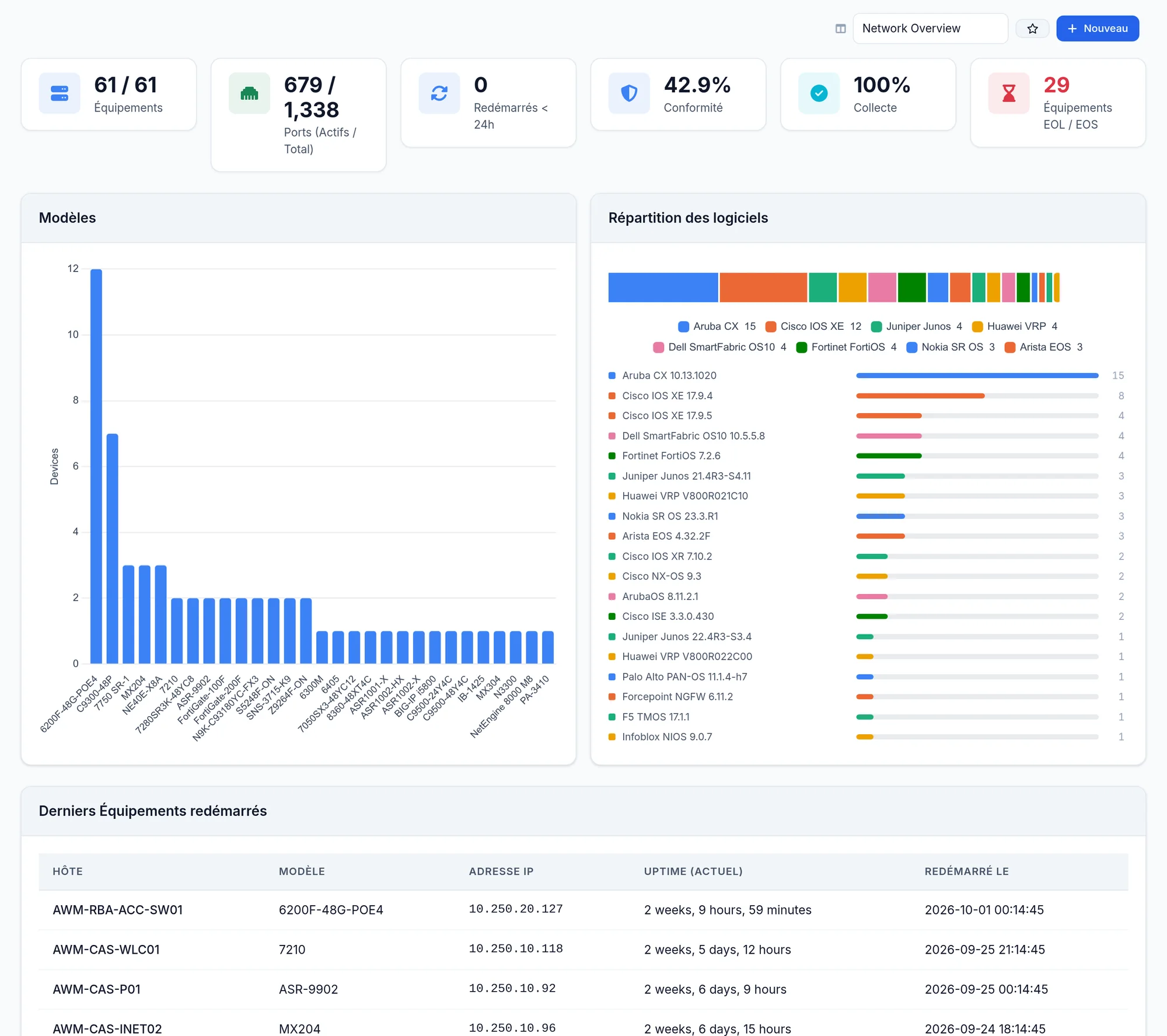This screenshot has width=1167, height=1036.
Task: Click the Cisco IOS XE 17.9.4 row
Action: [x=866, y=396]
